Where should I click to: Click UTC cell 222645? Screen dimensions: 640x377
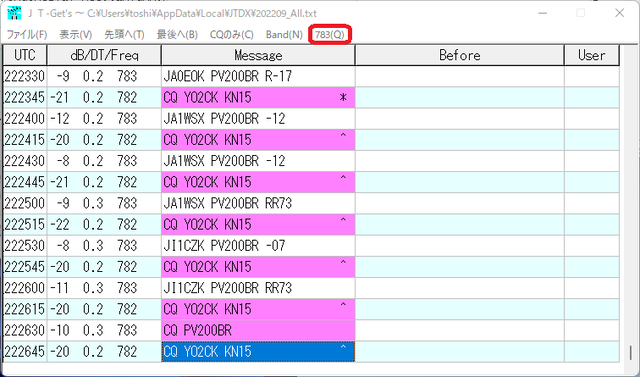25,352
